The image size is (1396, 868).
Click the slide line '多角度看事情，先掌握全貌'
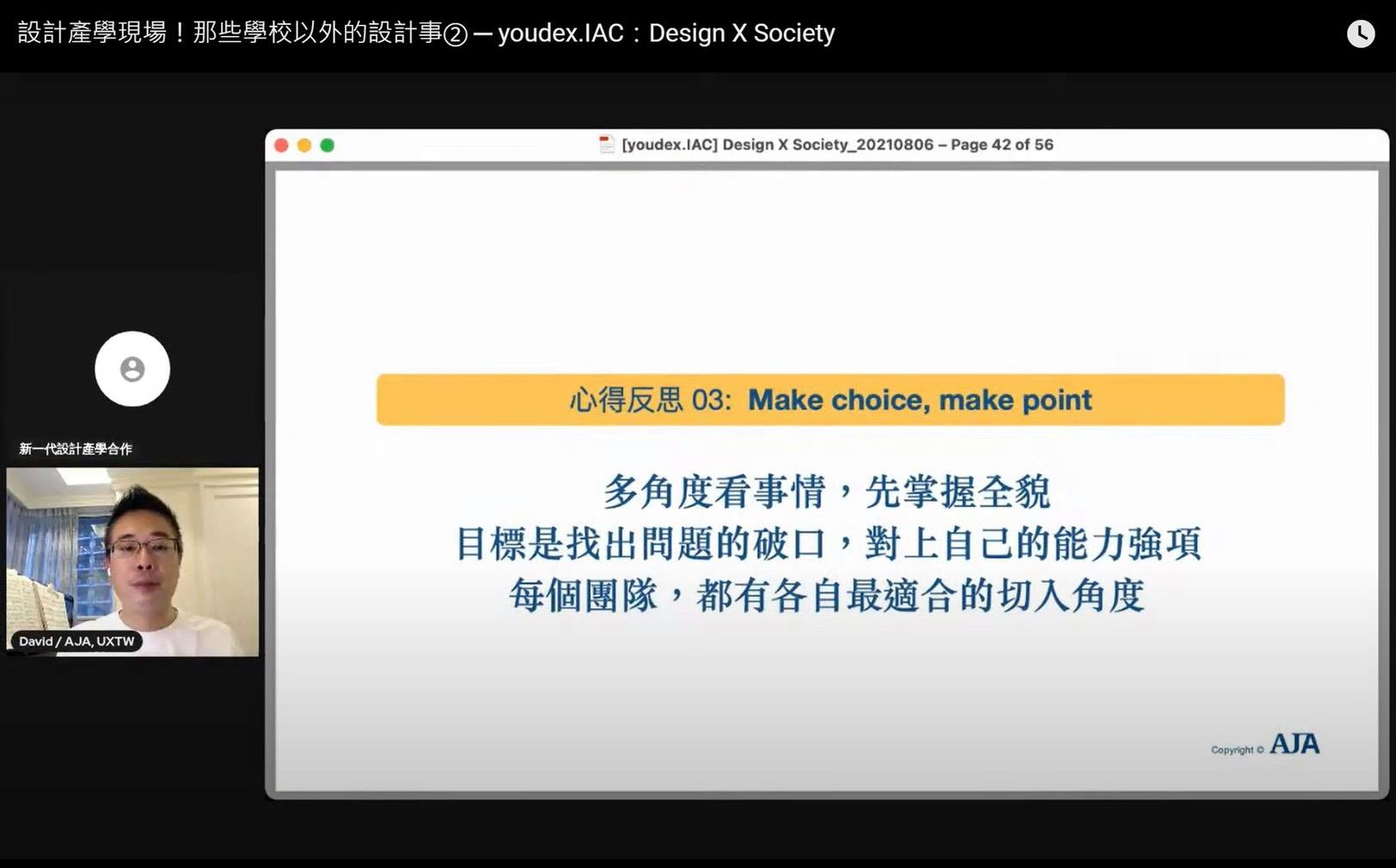point(827,492)
